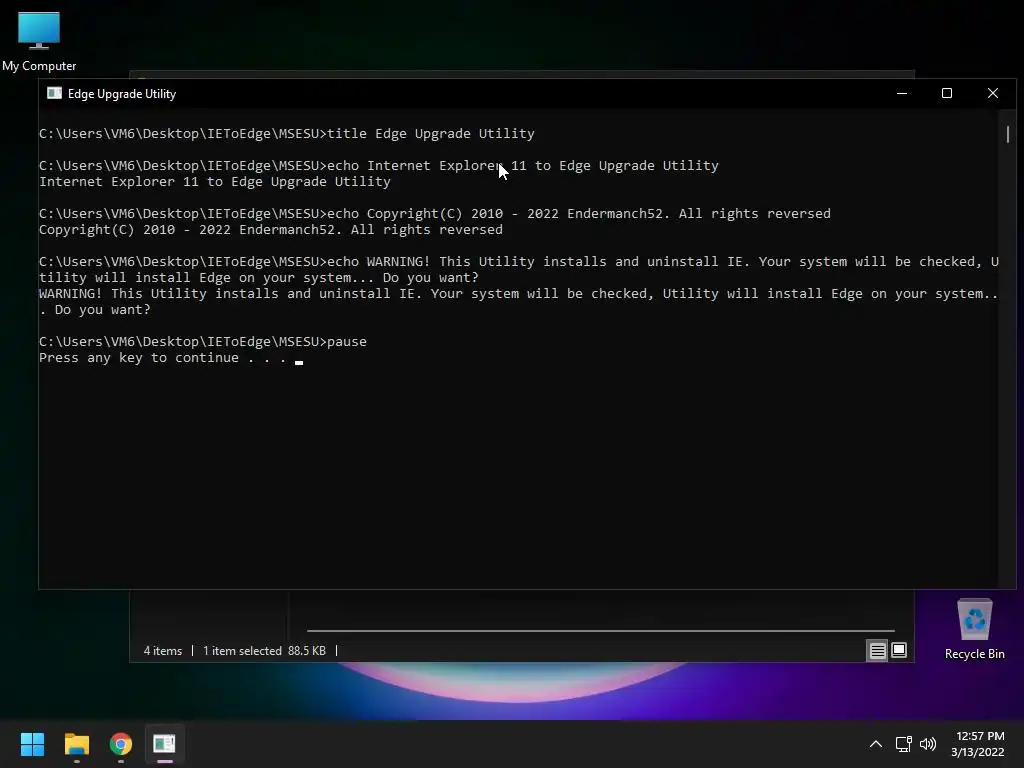Click the 'pause' command line

pyautogui.click(x=202, y=342)
